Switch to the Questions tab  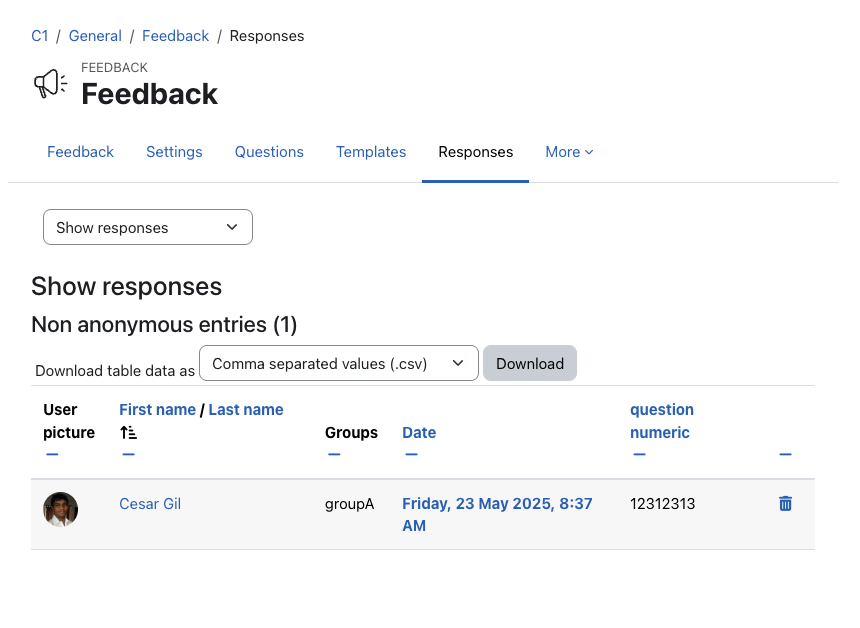(x=269, y=152)
